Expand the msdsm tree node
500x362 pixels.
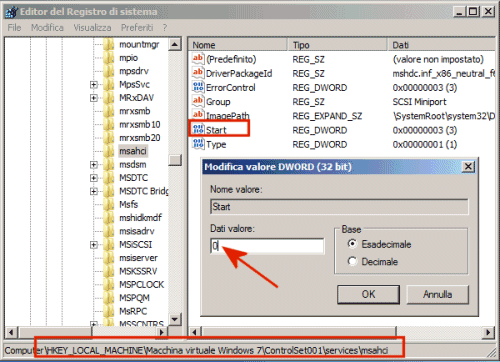pos(94,165)
